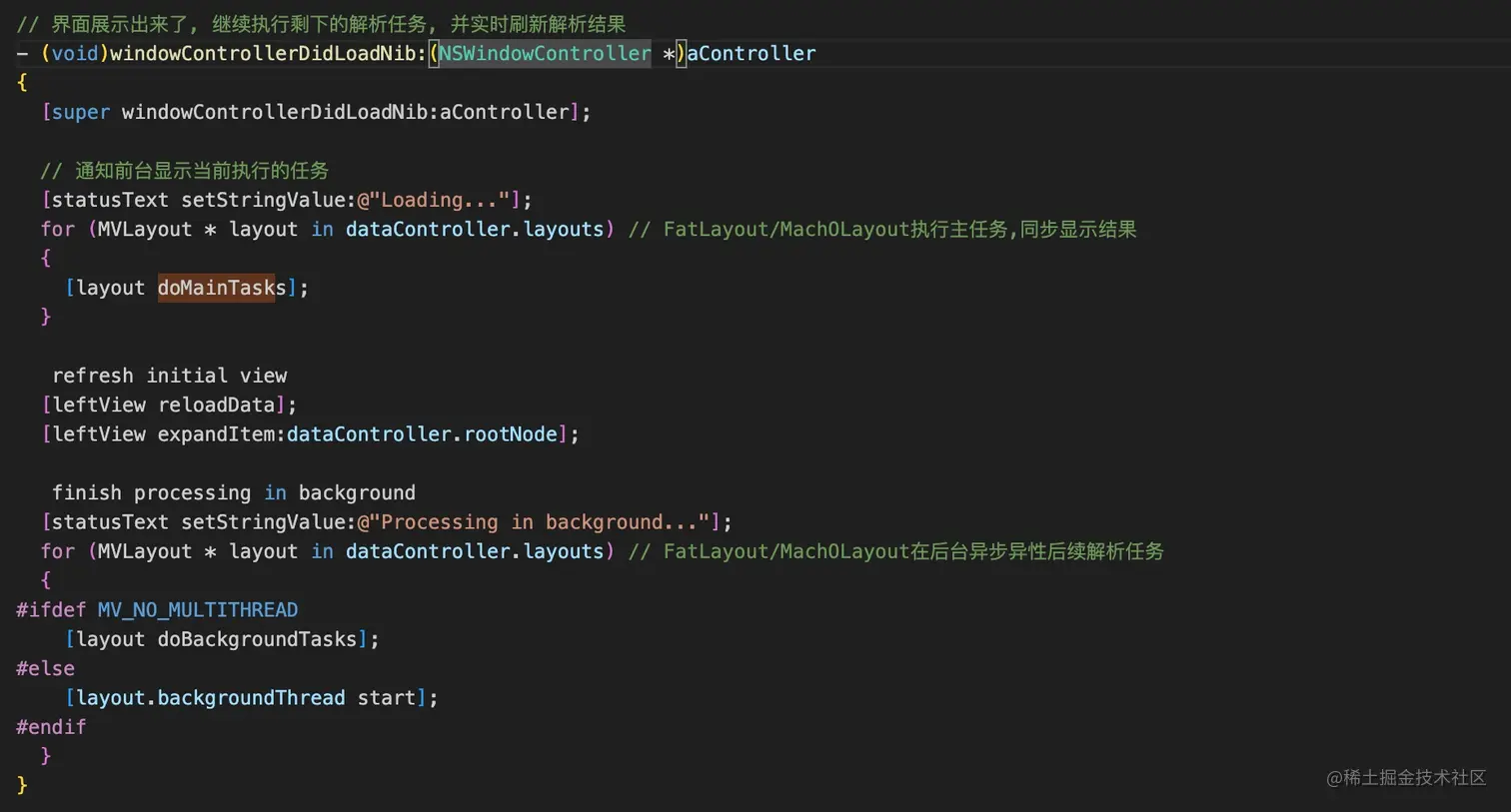The height and width of the screenshot is (812, 1511).
Task: Click the aController parameter in the signature
Action: point(751,53)
